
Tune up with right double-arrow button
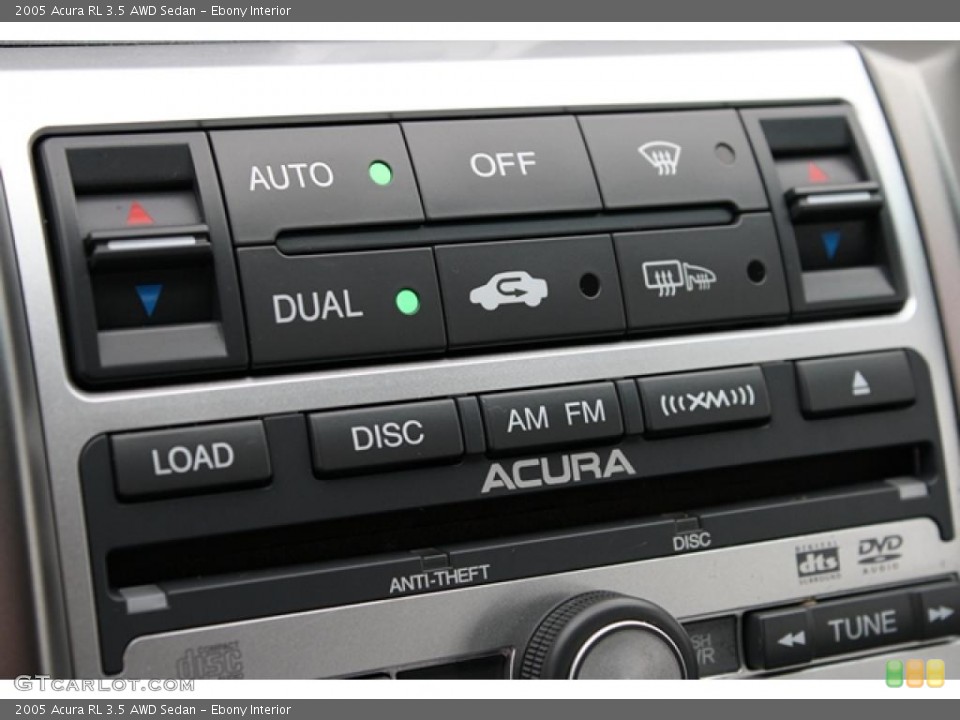coord(938,612)
